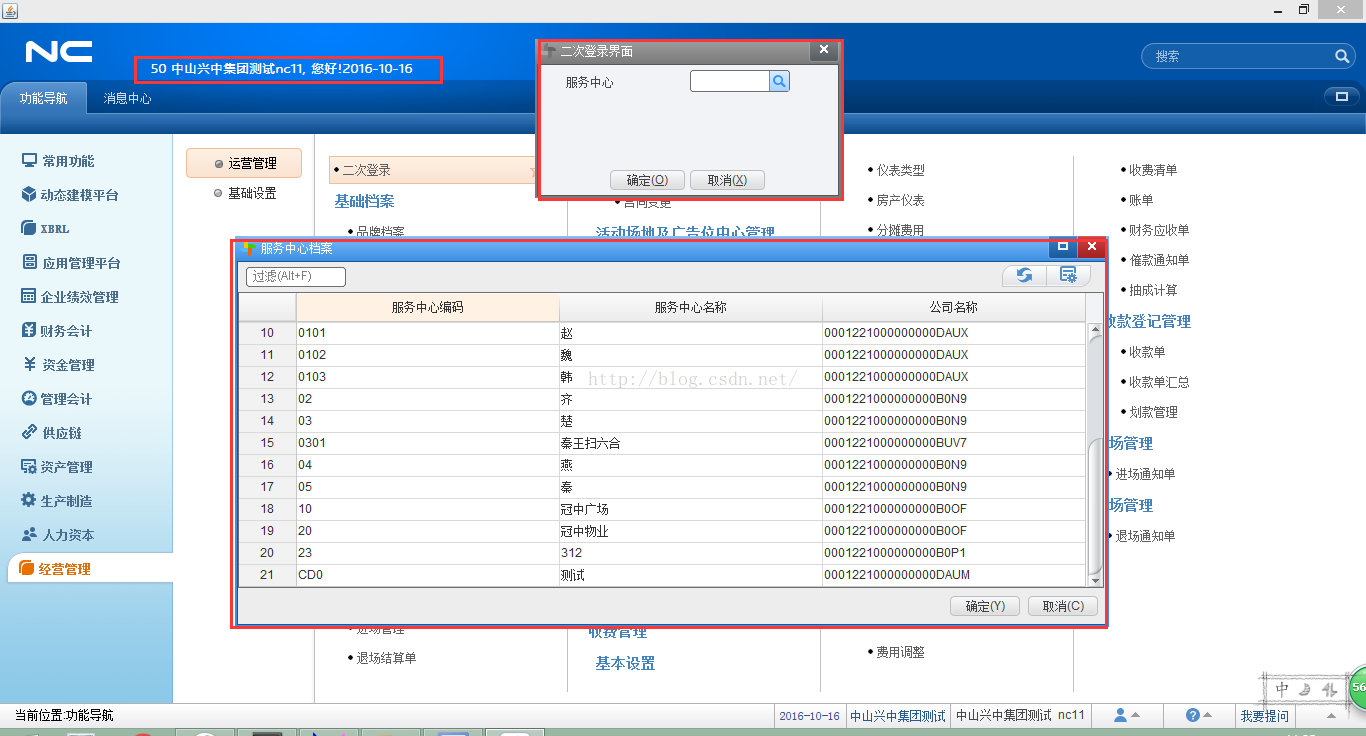The image size is (1366, 736).
Task: Open 收款单汇总 menu link
Action: (x=1159, y=382)
